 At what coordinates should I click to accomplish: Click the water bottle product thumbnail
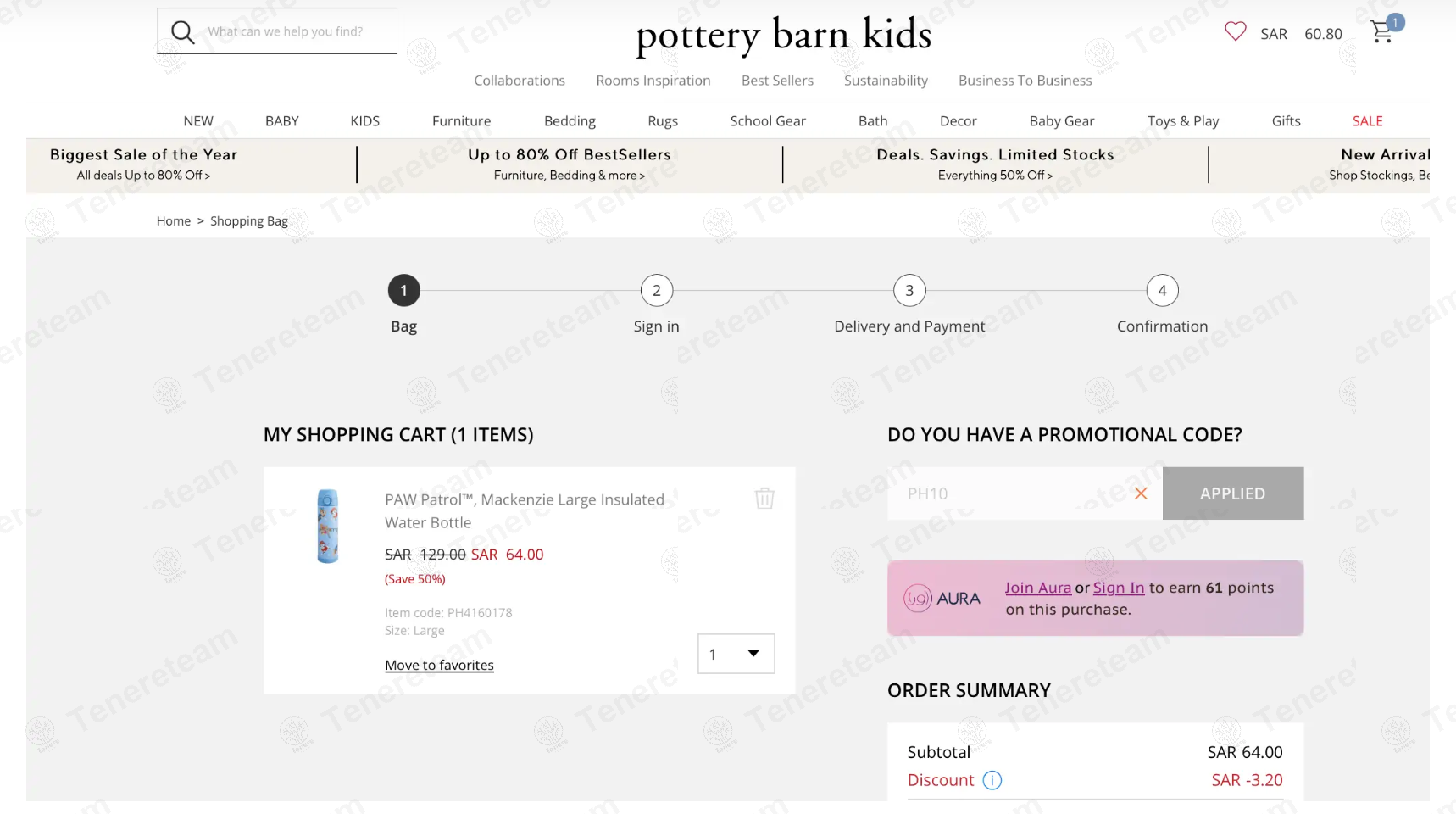[328, 526]
